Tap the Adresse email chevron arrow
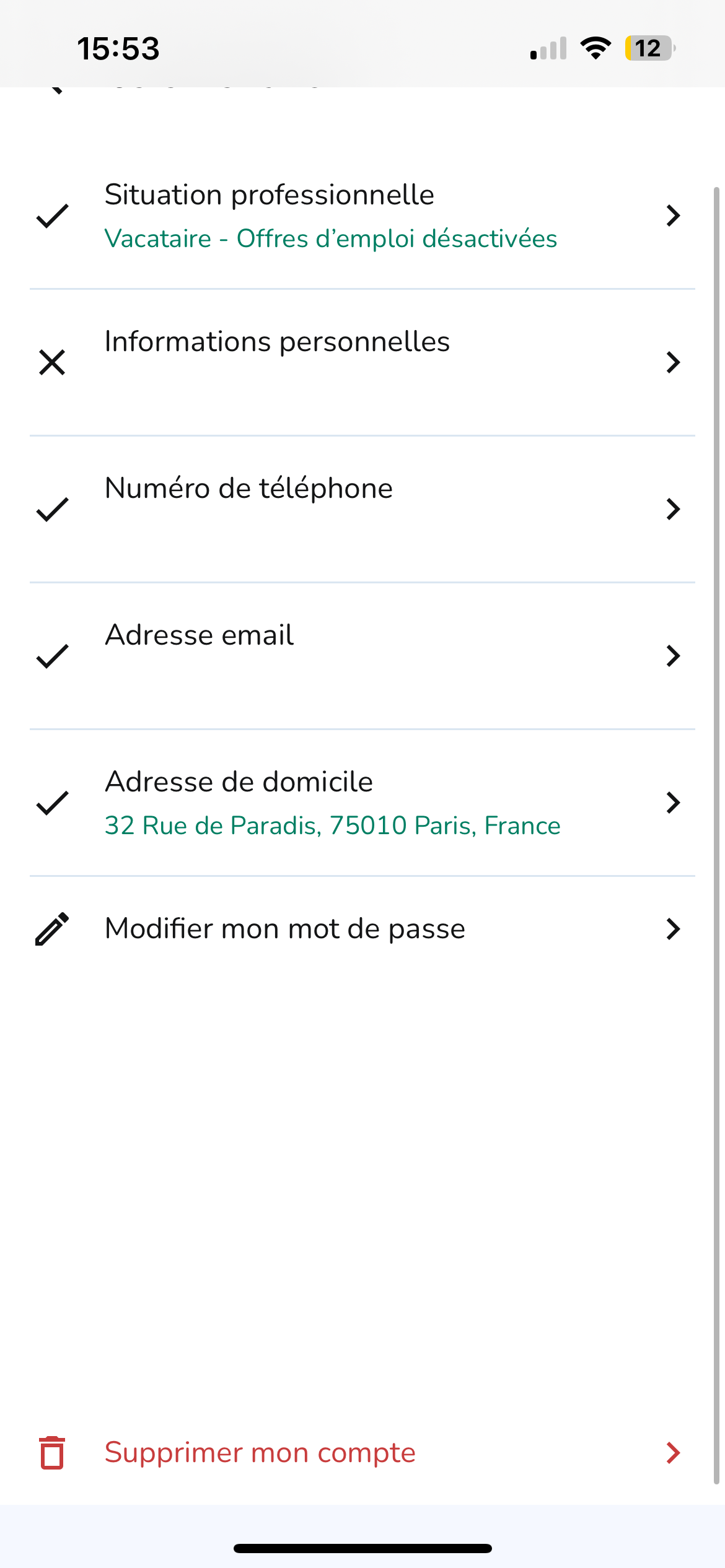 coord(673,656)
